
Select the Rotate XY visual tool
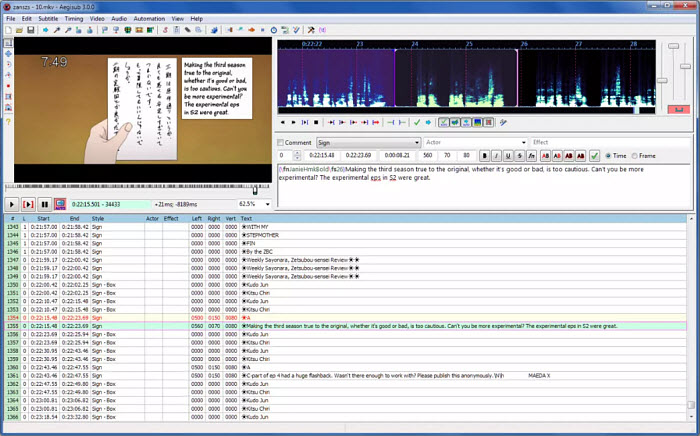click(8, 75)
